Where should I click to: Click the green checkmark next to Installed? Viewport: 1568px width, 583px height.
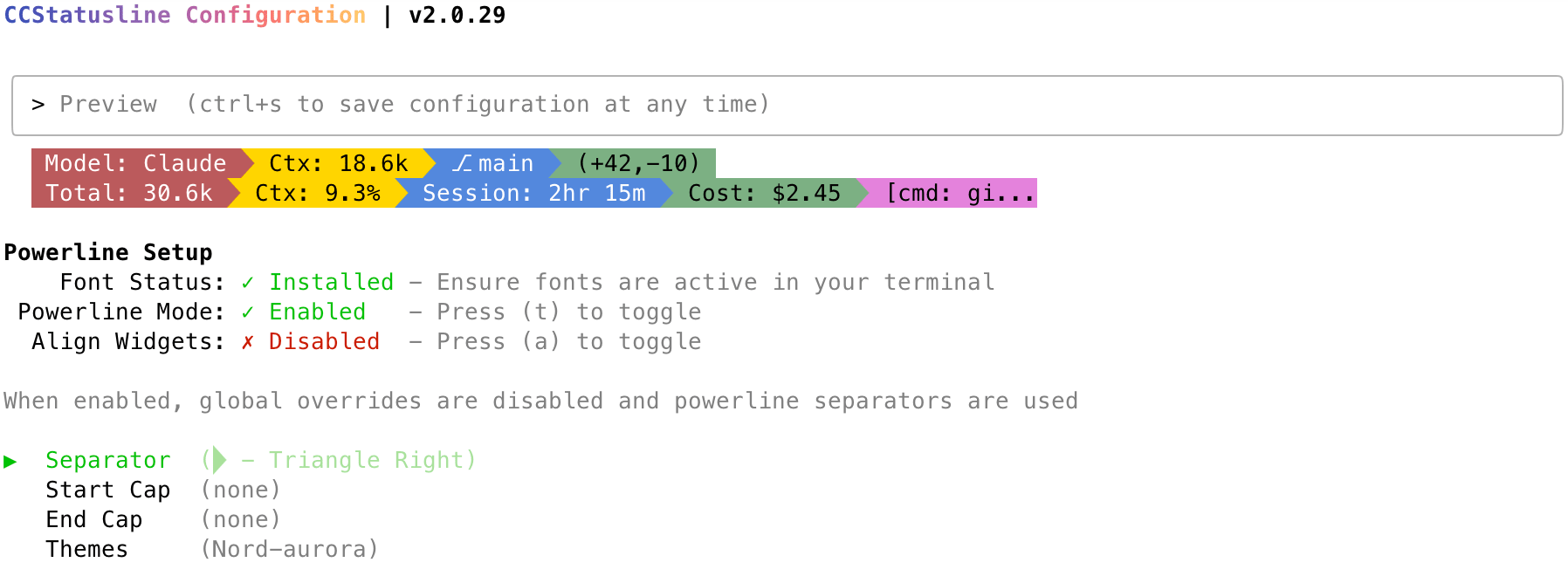tap(248, 282)
